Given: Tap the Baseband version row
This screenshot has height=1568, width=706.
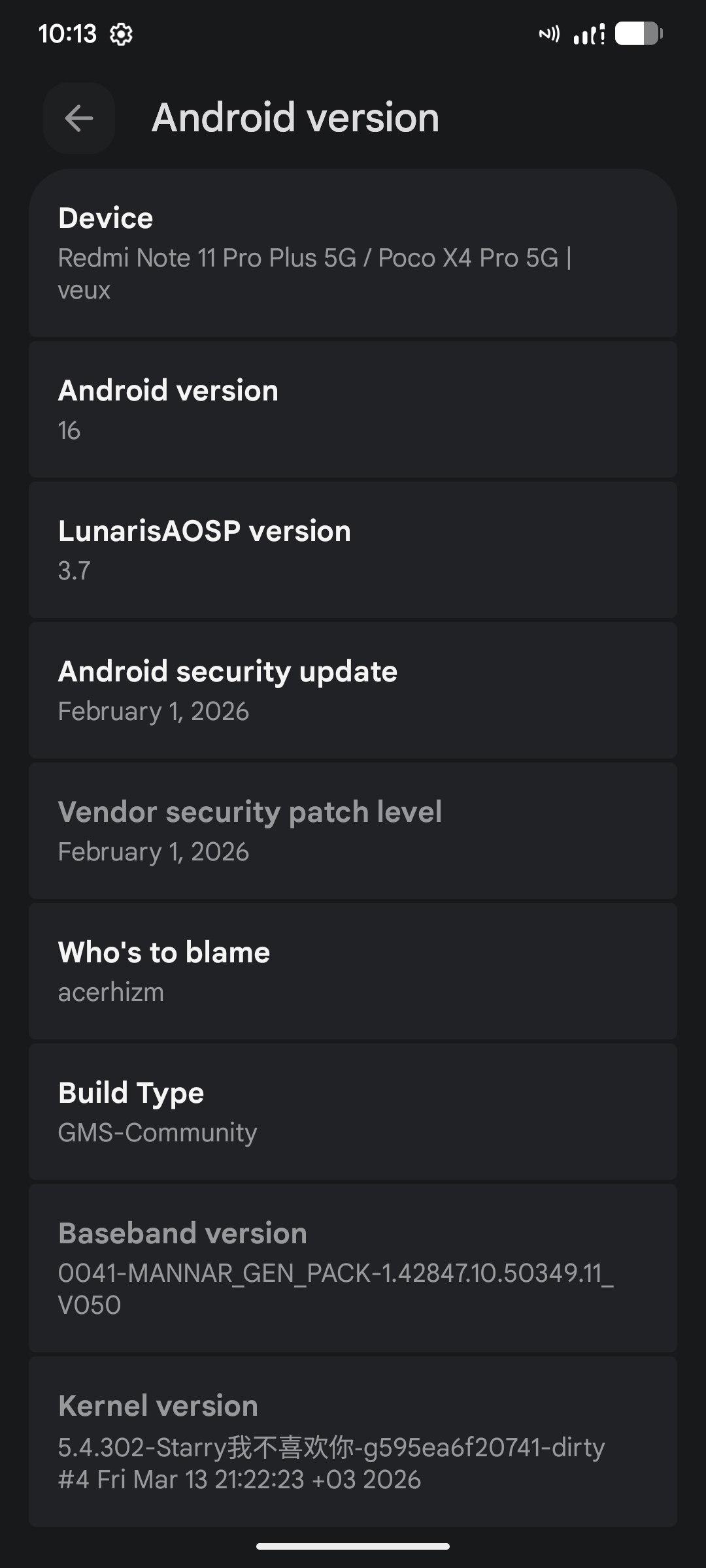Looking at the screenshot, I should tap(353, 1268).
